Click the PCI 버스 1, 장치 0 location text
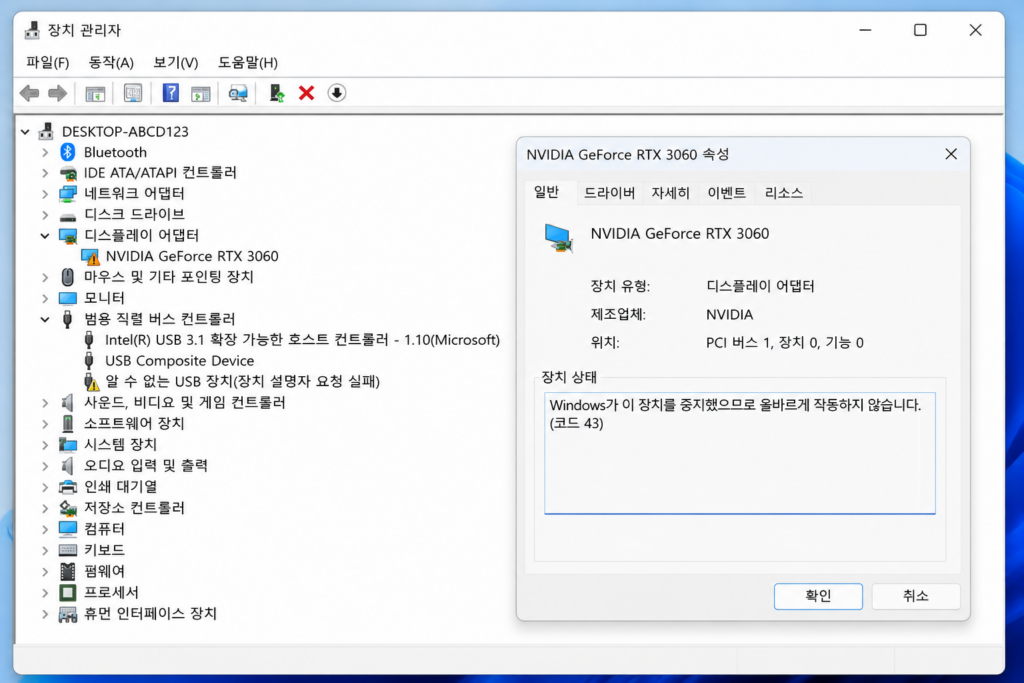Viewport: 1024px width, 683px height. (x=784, y=343)
